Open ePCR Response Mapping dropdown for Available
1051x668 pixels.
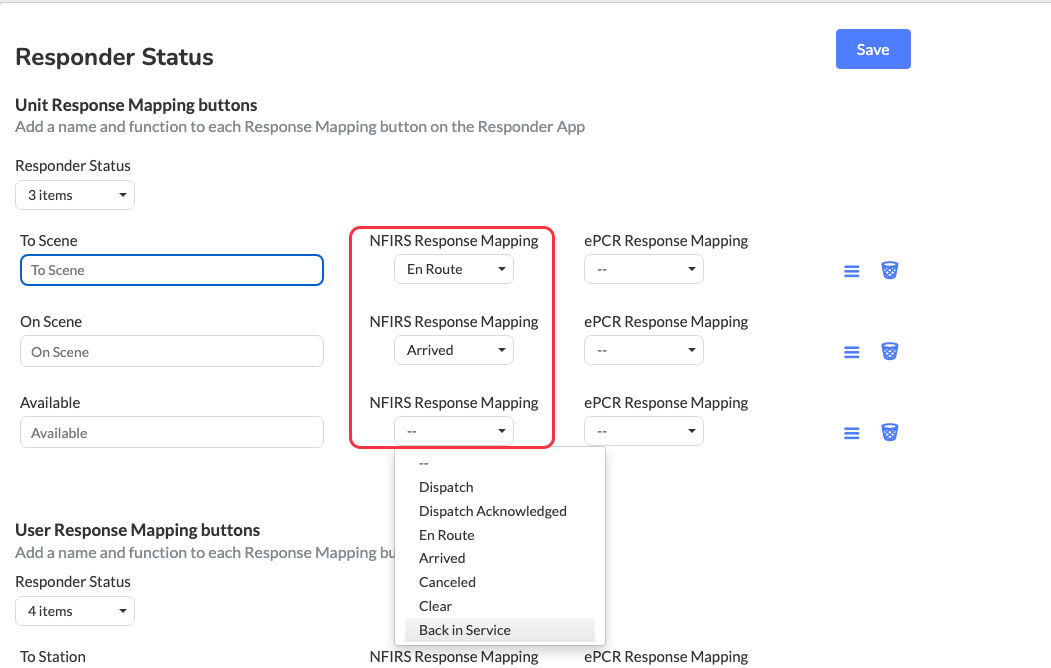click(x=643, y=431)
